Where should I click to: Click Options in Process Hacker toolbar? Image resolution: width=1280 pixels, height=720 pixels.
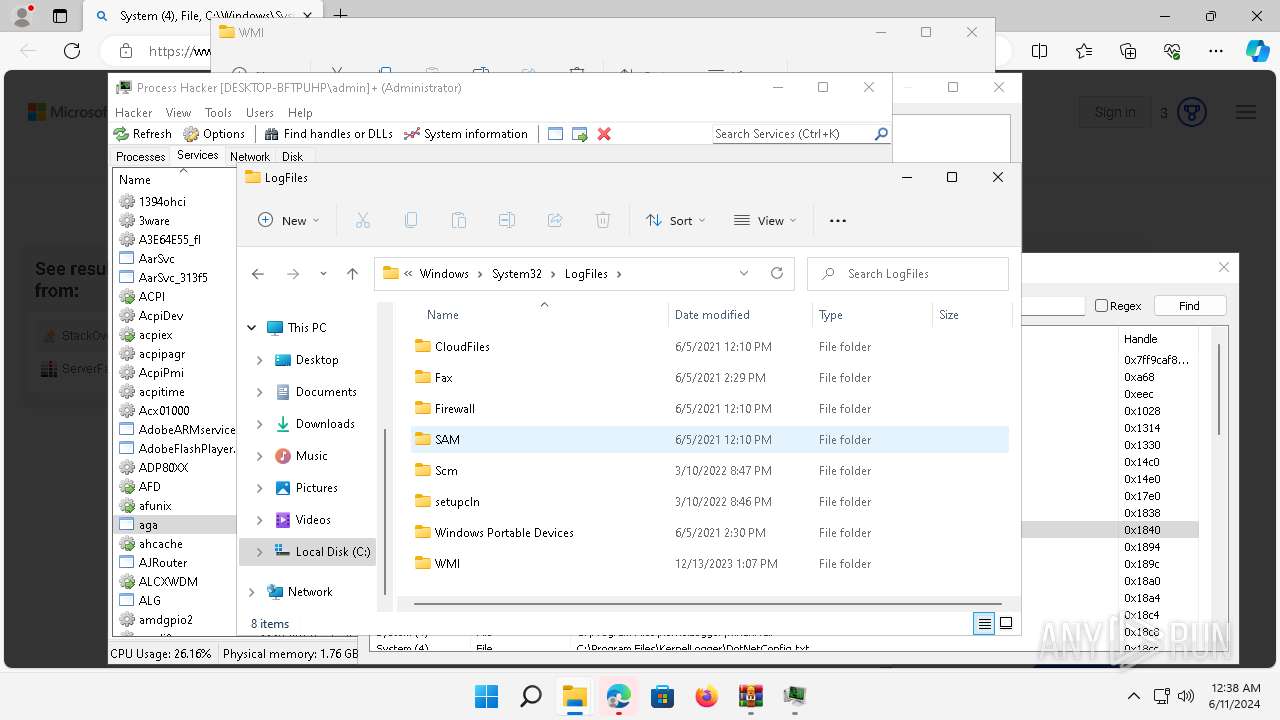[214, 134]
